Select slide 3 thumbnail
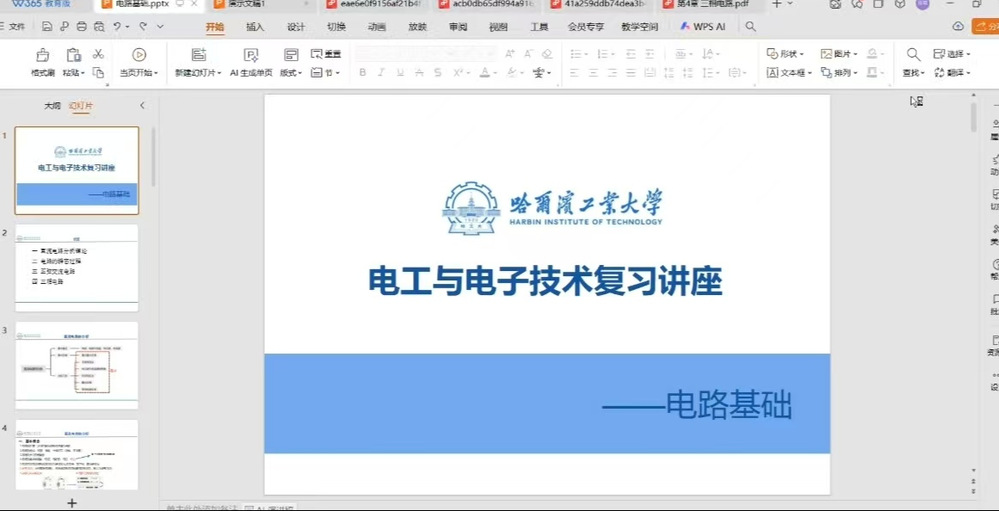This screenshot has height=511, width=999. coord(77,365)
